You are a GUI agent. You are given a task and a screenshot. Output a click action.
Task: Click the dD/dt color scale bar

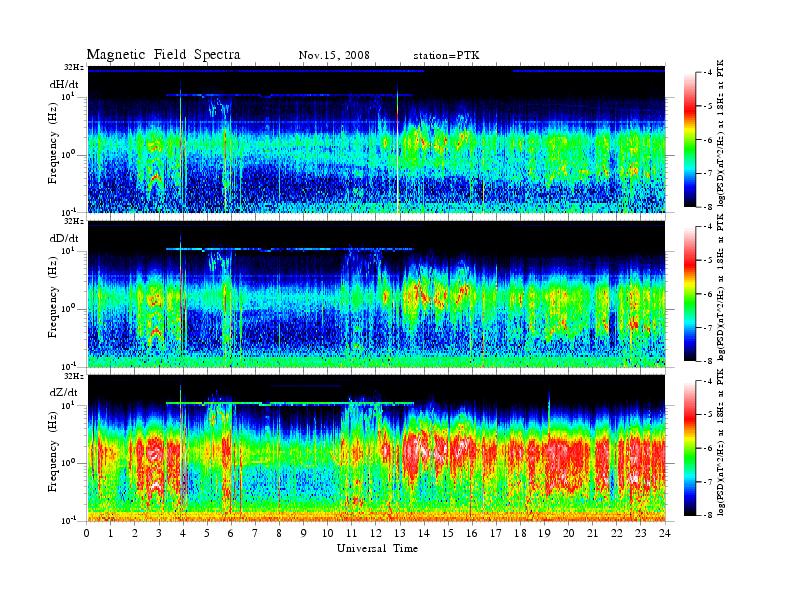tap(690, 293)
